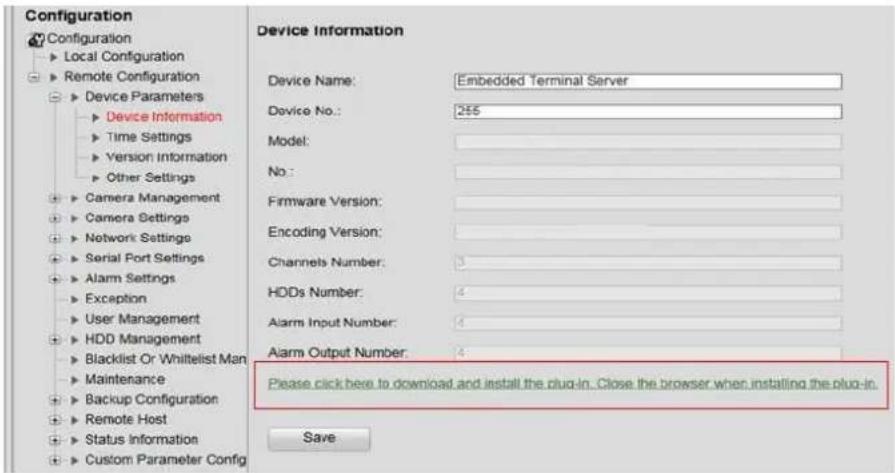Select Camera Management tree item

tap(152, 197)
